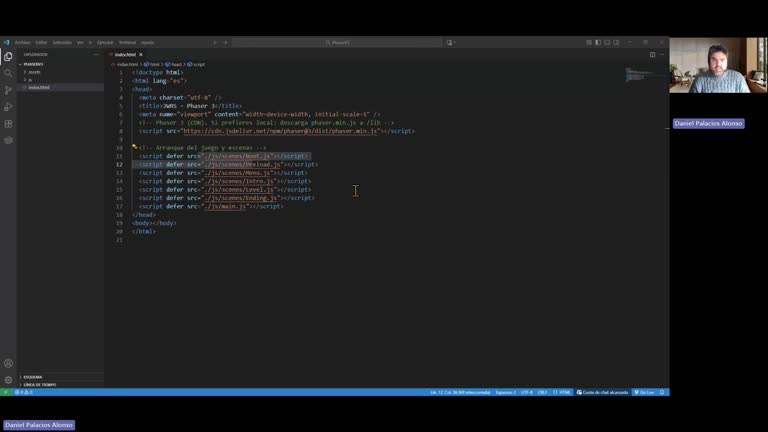Select the index.html editor tab
The height and width of the screenshot is (432, 768).
coord(125,55)
